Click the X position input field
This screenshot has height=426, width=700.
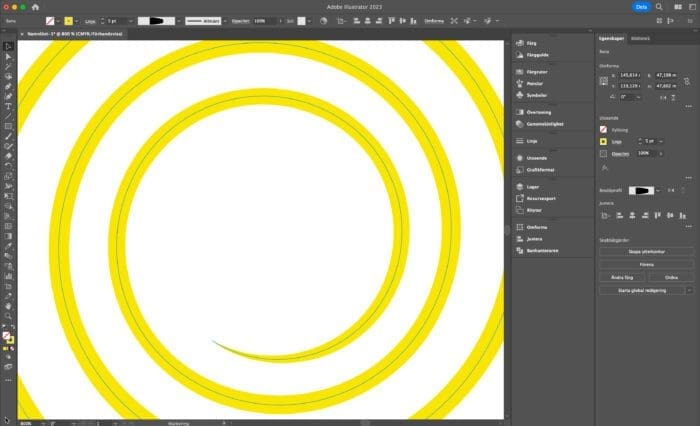[630, 75]
